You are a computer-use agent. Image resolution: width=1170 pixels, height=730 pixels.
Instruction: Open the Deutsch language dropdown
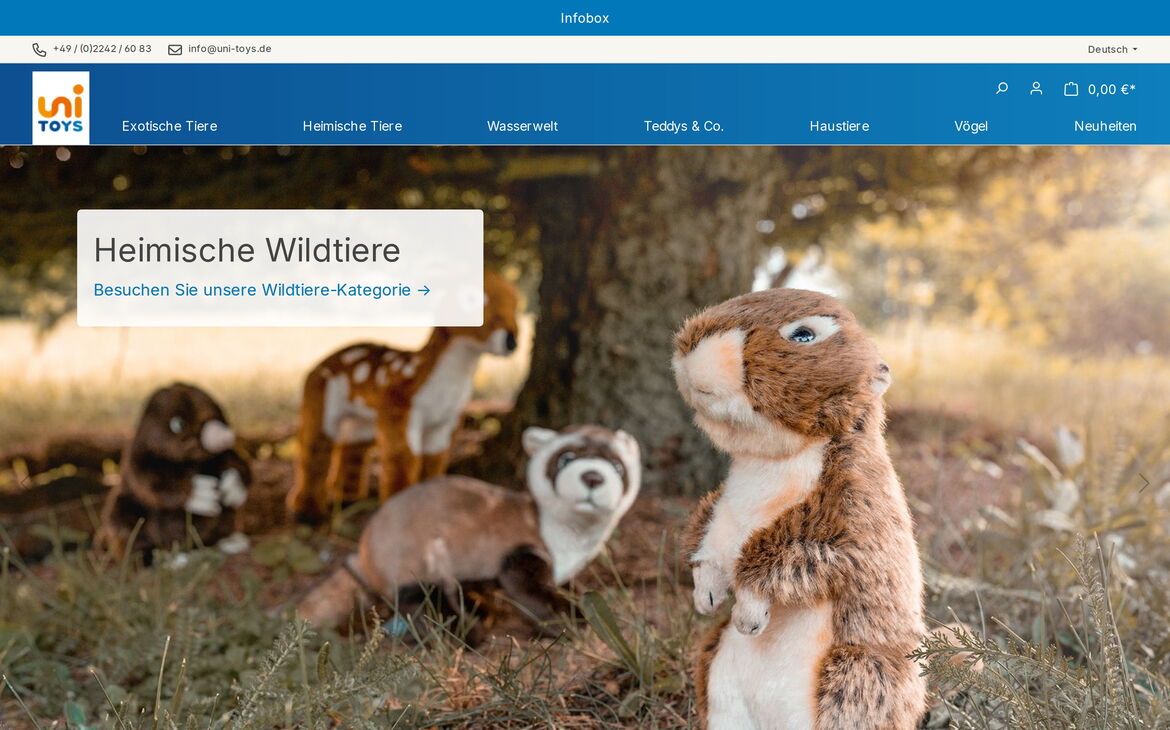tap(1112, 49)
